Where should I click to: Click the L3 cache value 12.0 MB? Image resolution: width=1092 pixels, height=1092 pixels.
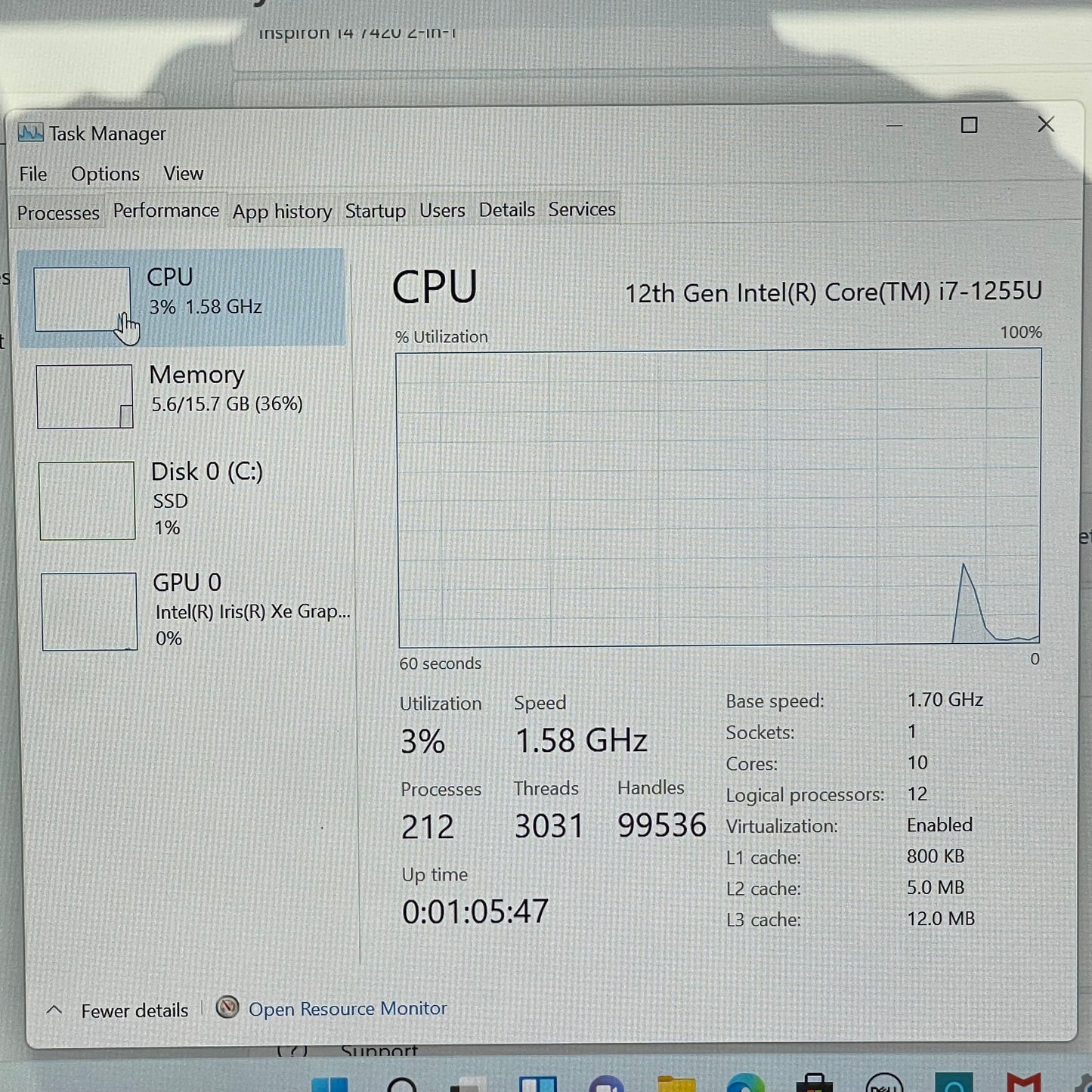click(x=941, y=918)
